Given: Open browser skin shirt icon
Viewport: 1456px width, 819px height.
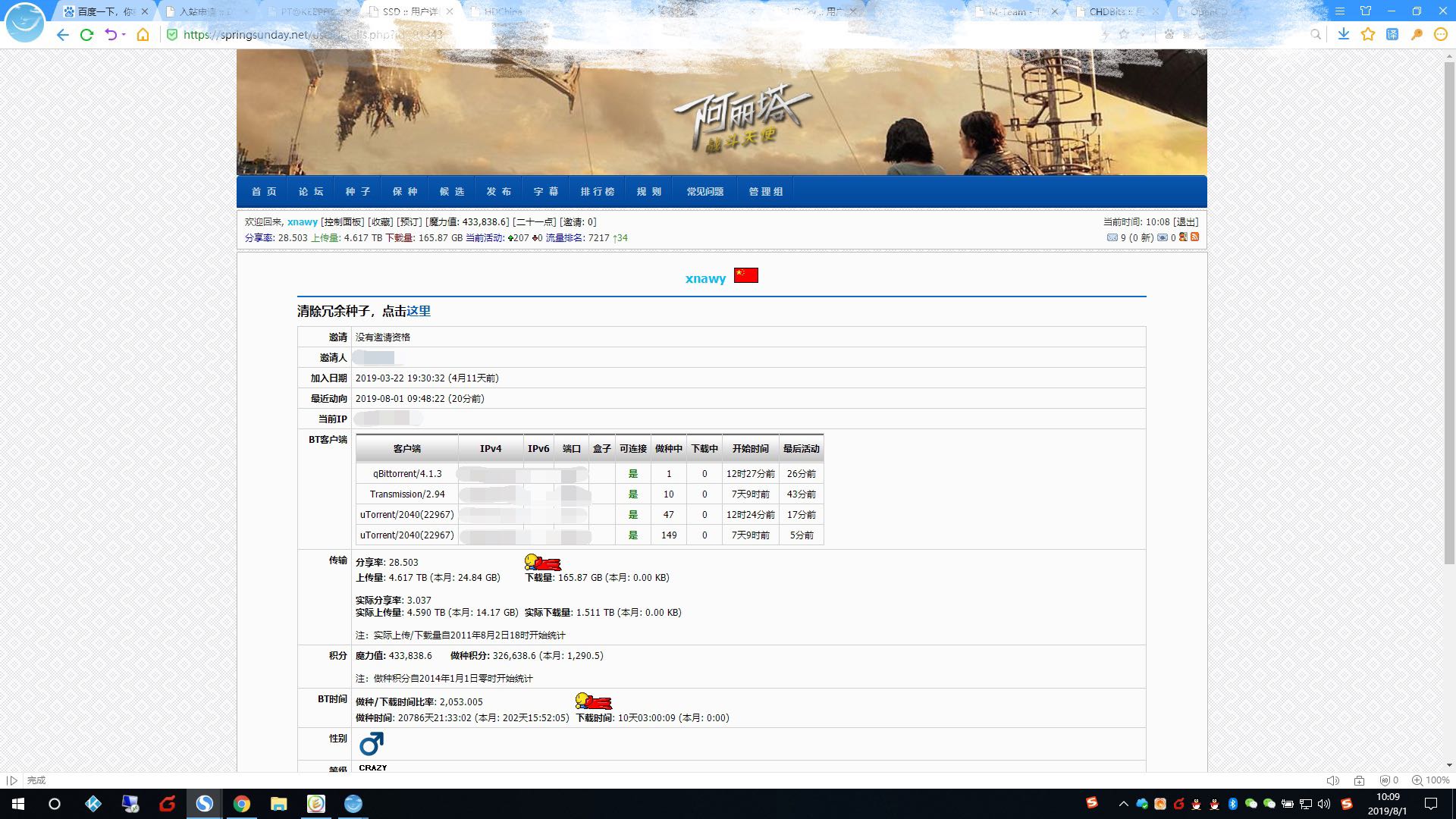Looking at the screenshot, I should tap(1366, 11).
